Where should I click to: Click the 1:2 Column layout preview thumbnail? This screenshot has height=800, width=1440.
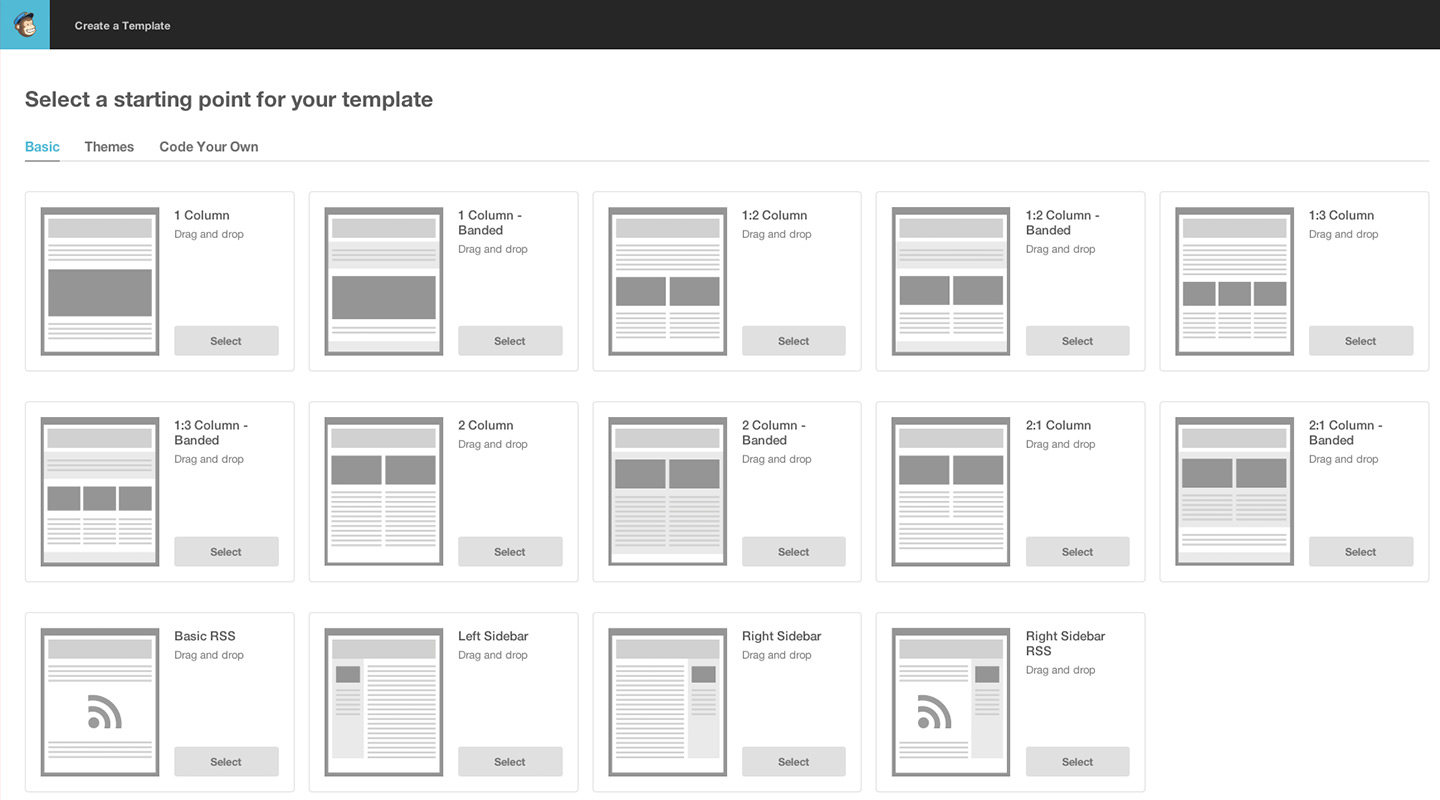pos(667,281)
